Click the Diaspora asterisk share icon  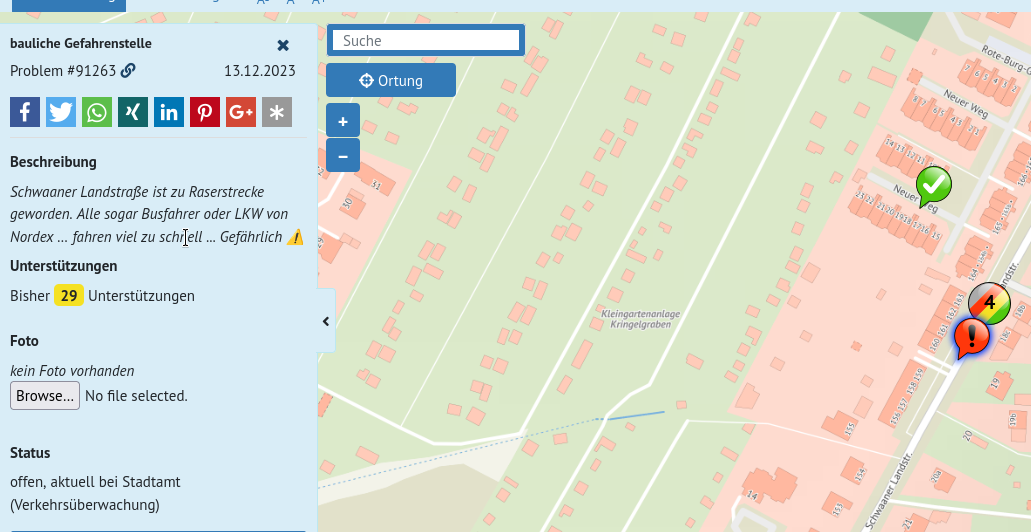(277, 112)
